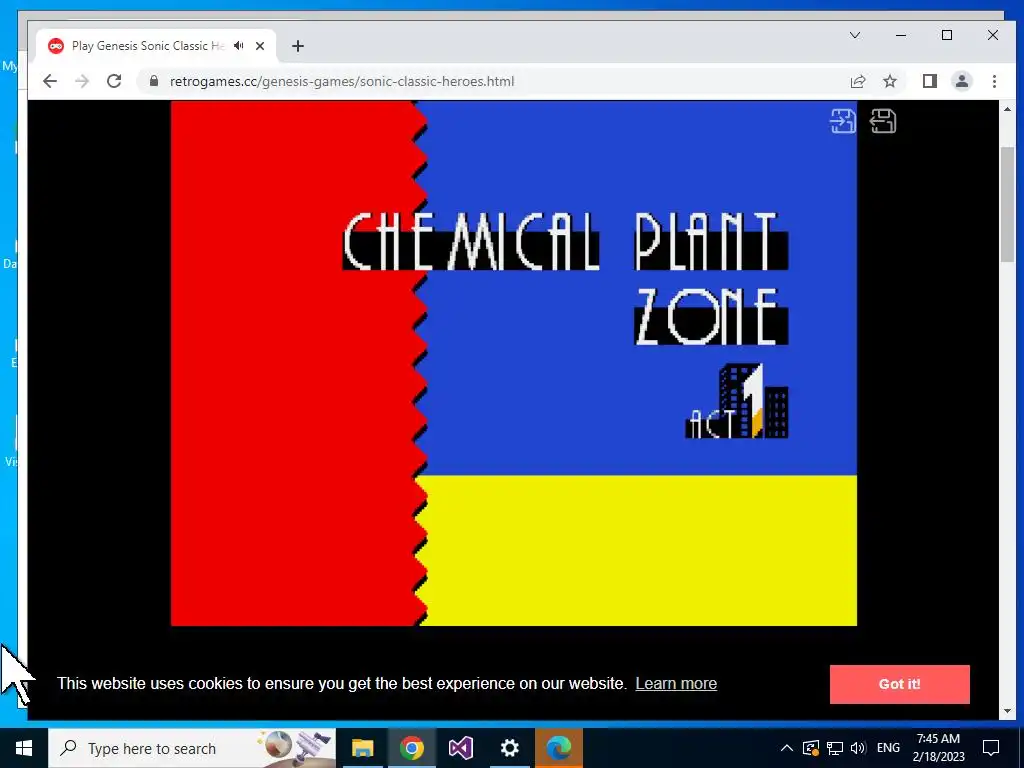The width and height of the screenshot is (1024, 768).
Task: Click the security warning tray icon
Action: (810, 748)
